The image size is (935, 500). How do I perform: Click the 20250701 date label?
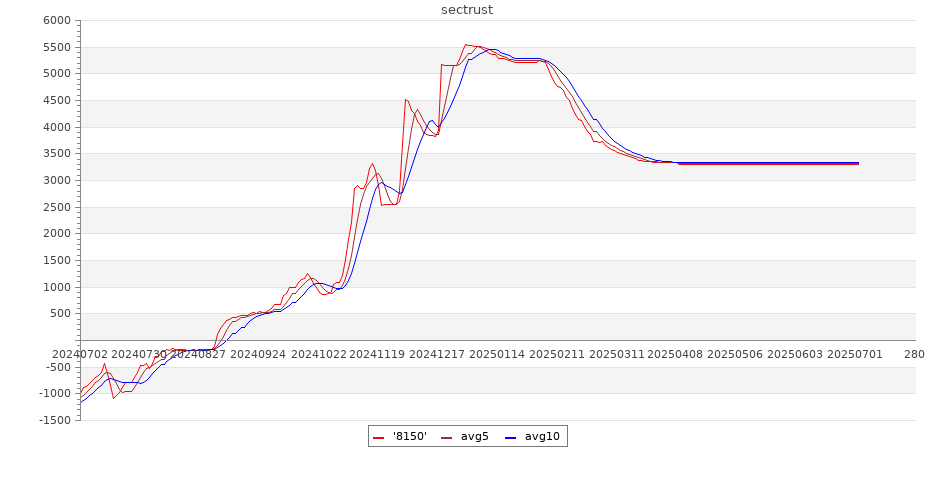click(855, 354)
